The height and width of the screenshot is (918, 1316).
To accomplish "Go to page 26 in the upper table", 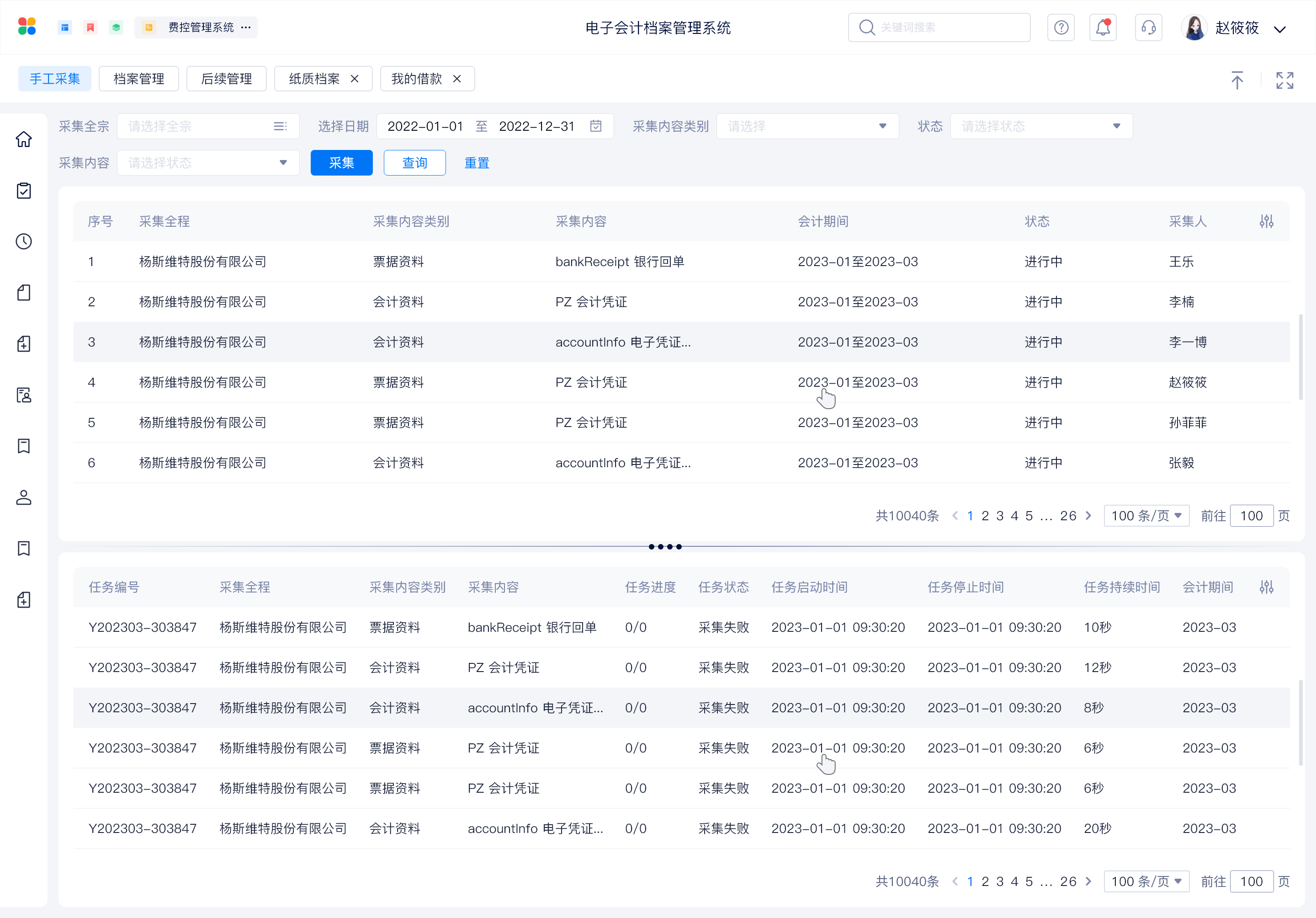I will click(x=1068, y=516).
